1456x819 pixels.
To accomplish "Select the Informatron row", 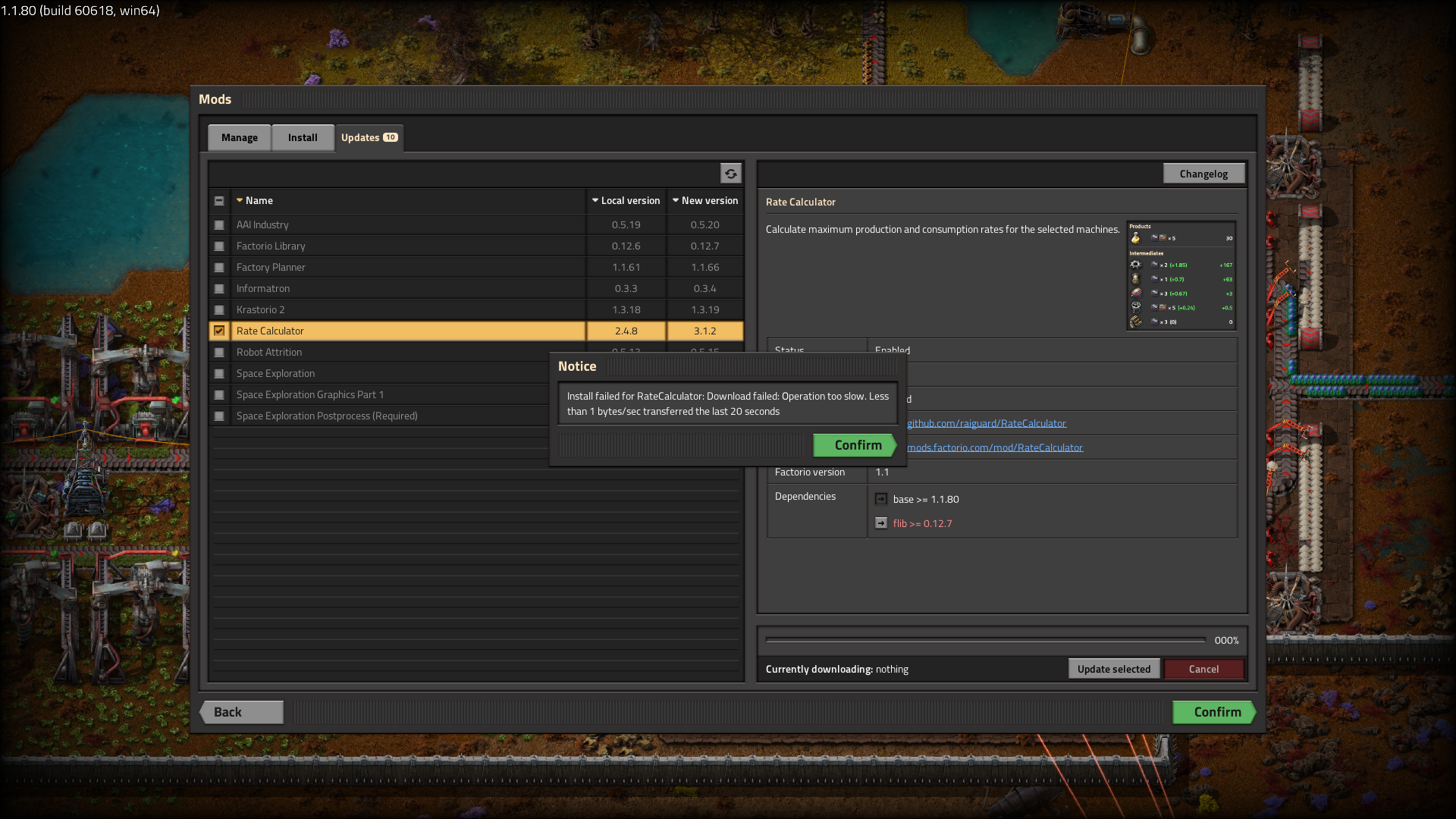I will [476, 289].
